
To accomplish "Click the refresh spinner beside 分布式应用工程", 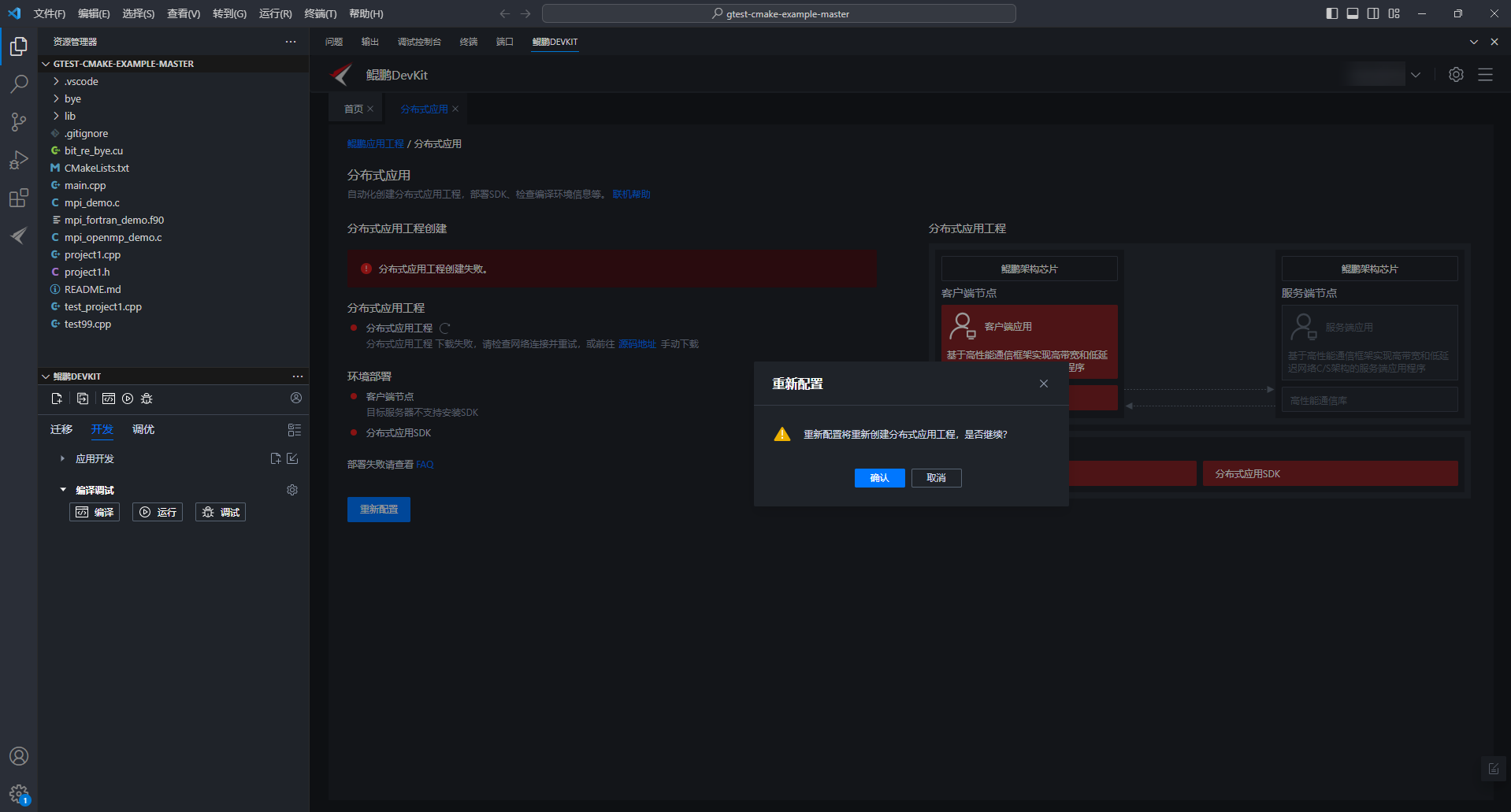I will point(444,328).
